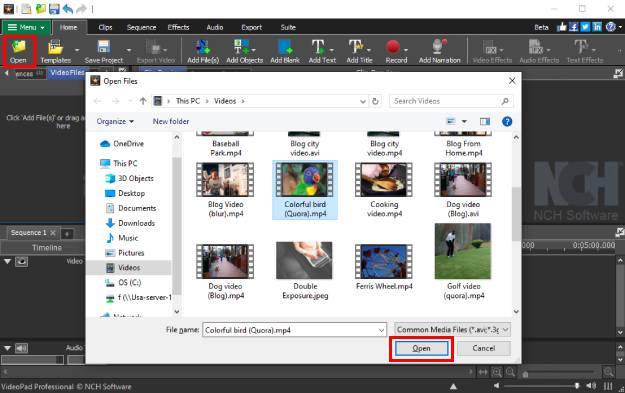Click the Open button in dialog
This screenshot has height=393, width=625.
(421, 348)
